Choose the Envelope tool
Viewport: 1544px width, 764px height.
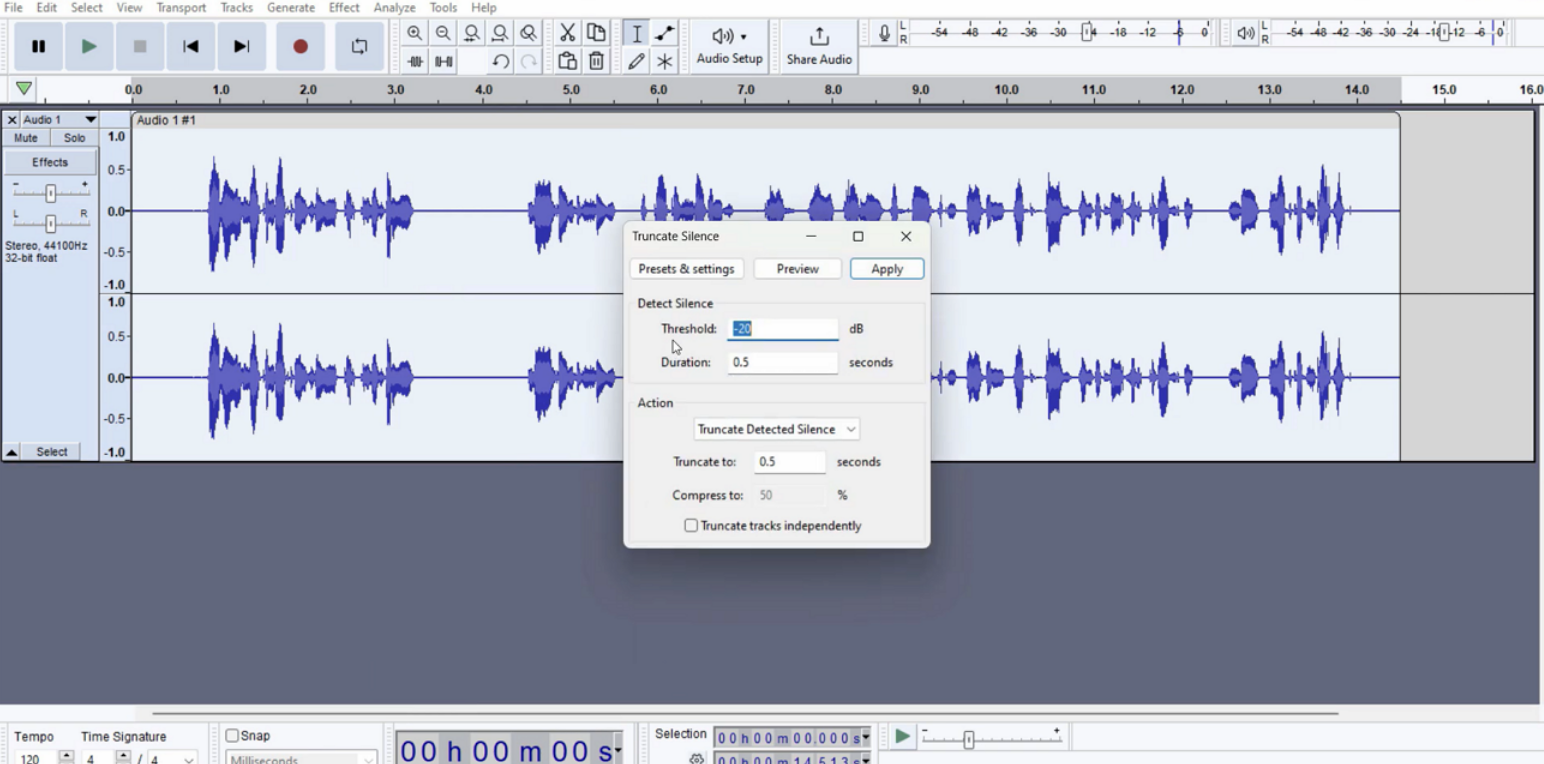pyautogui.click(x=664, y=33)
